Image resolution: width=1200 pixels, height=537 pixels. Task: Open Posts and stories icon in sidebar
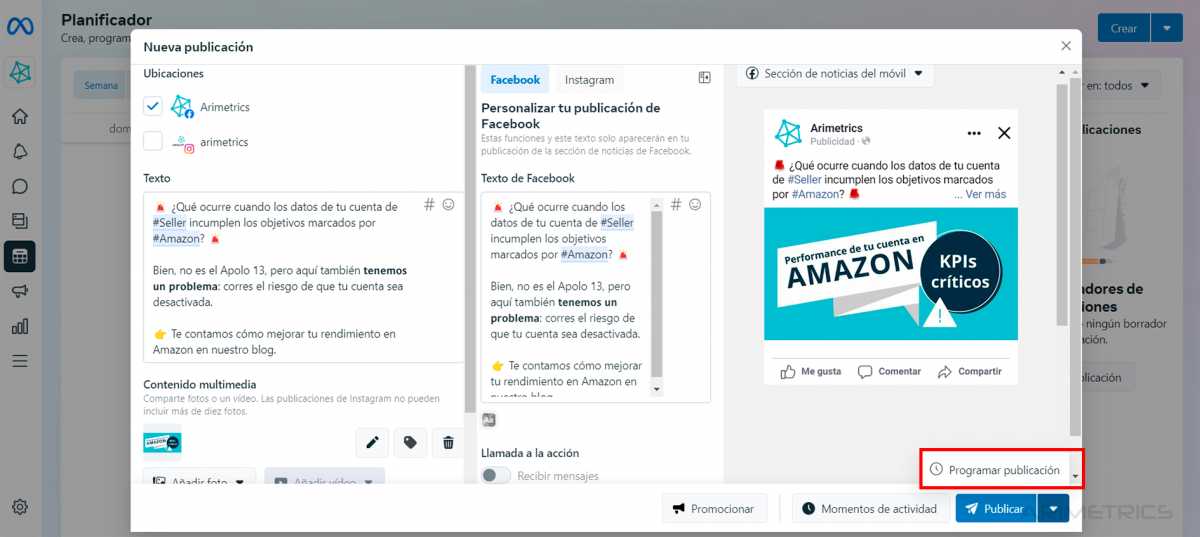pyautogui.click(x=20, y=221)
